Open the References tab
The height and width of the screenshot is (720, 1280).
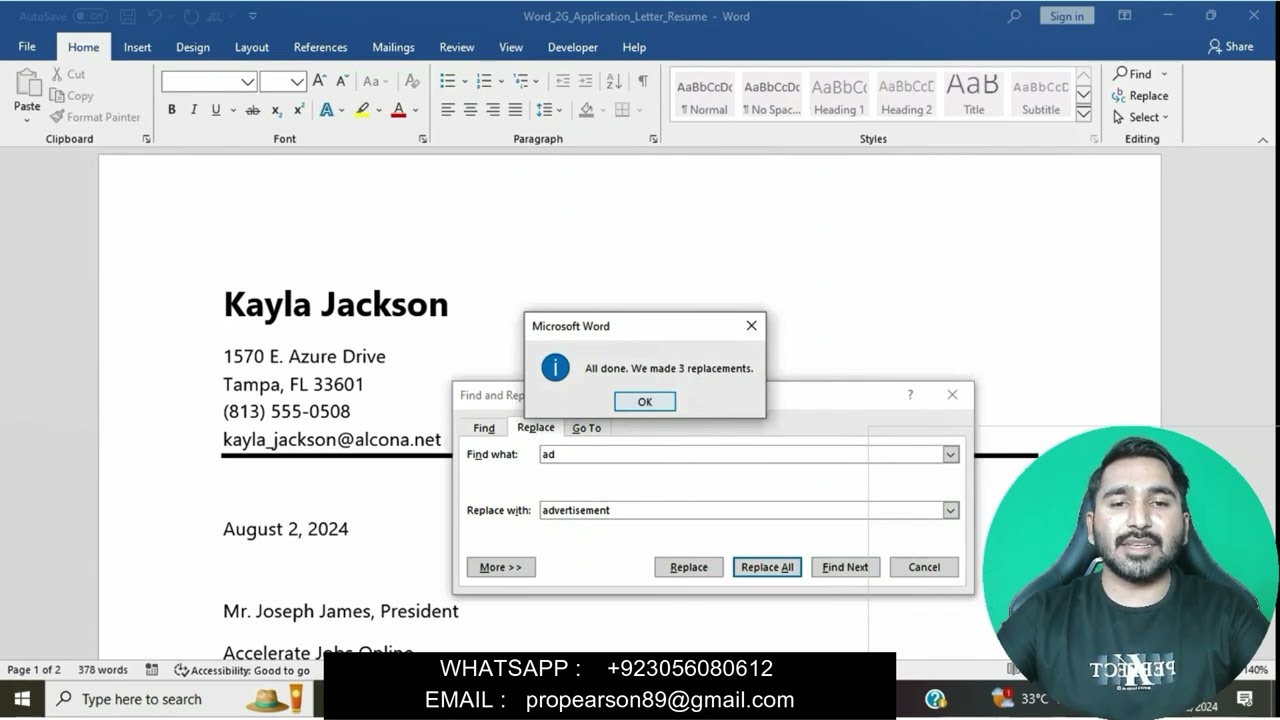click(x=320, y=47)
